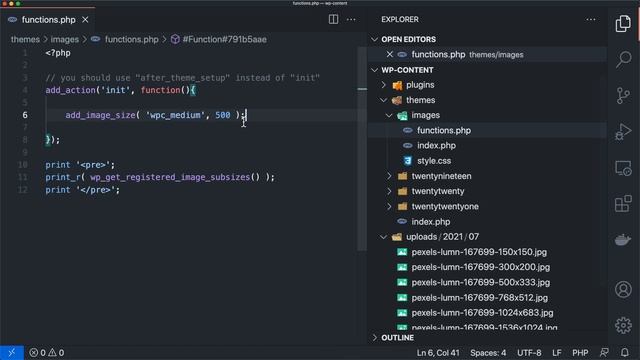Open the Source Control view
This screenshot has width=640, height=360.
[x=623, y=96]
